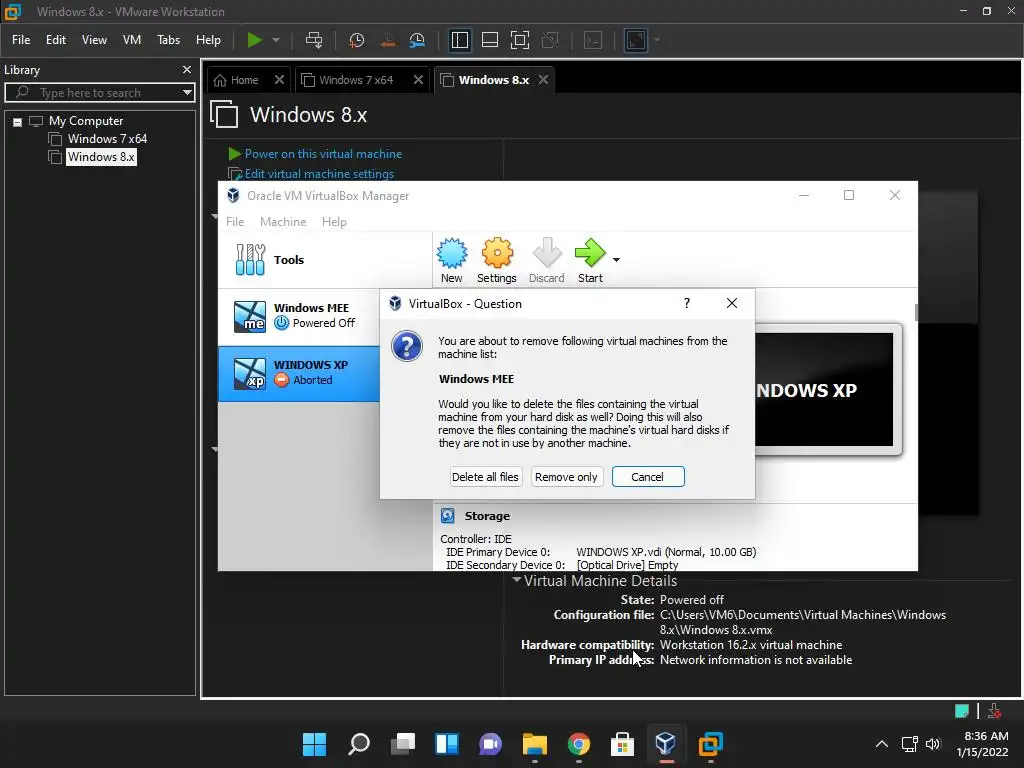
Task: Click the green power-on play button in VMware toolbar
Action: [254, 40]
